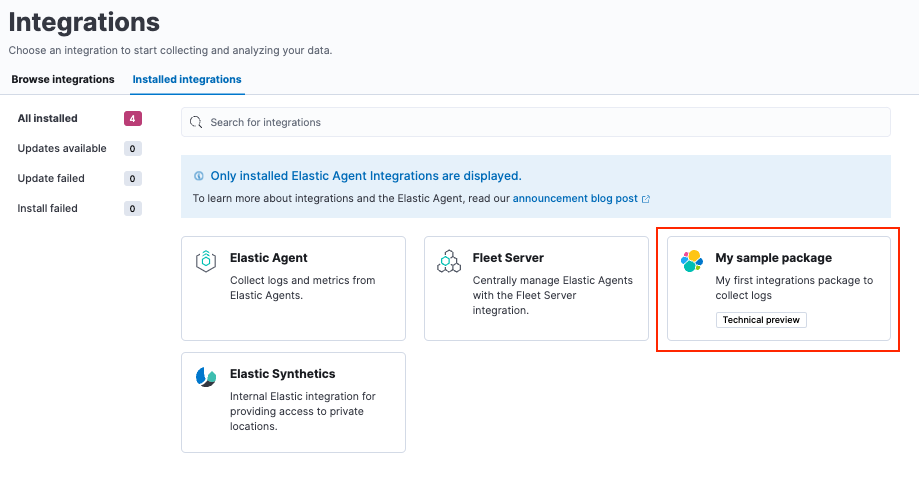Show integrations with Updates available
The width and height of the screenshot is (919, 478).
pos(62,148)
